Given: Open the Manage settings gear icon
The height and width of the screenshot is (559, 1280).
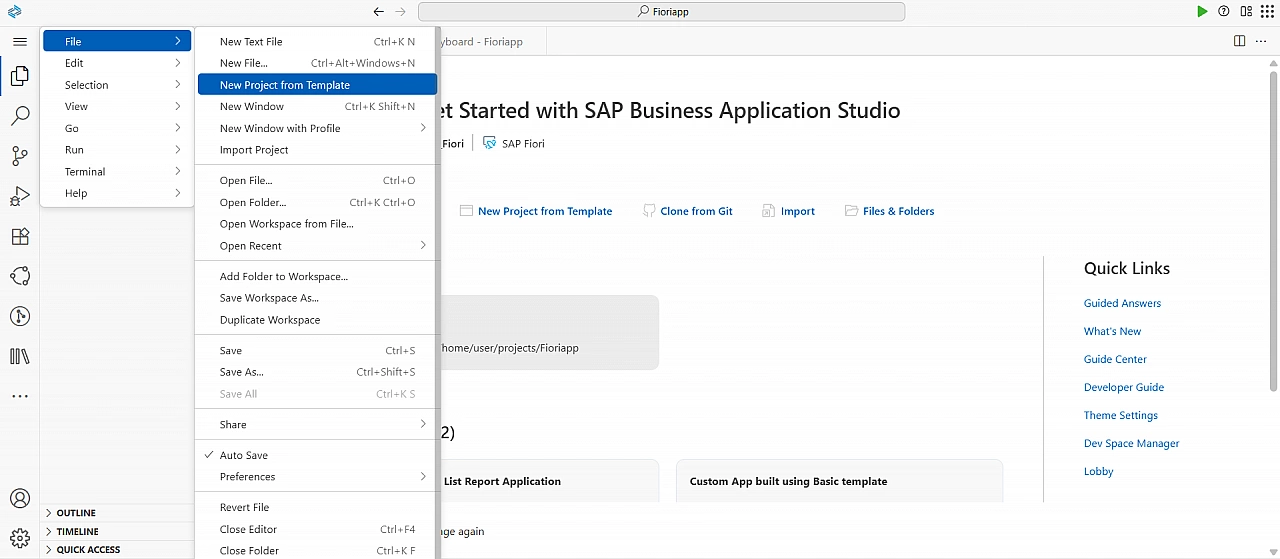Looking at the screenshot, I should tap(20, 538).
